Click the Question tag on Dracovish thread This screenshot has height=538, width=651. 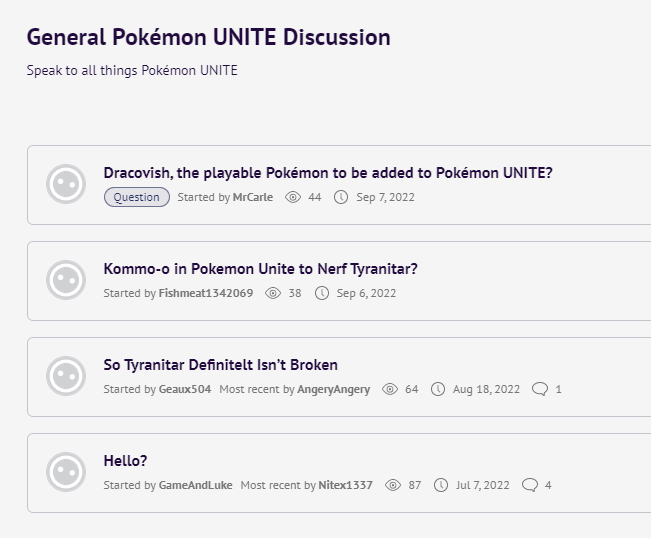point(137,197)
